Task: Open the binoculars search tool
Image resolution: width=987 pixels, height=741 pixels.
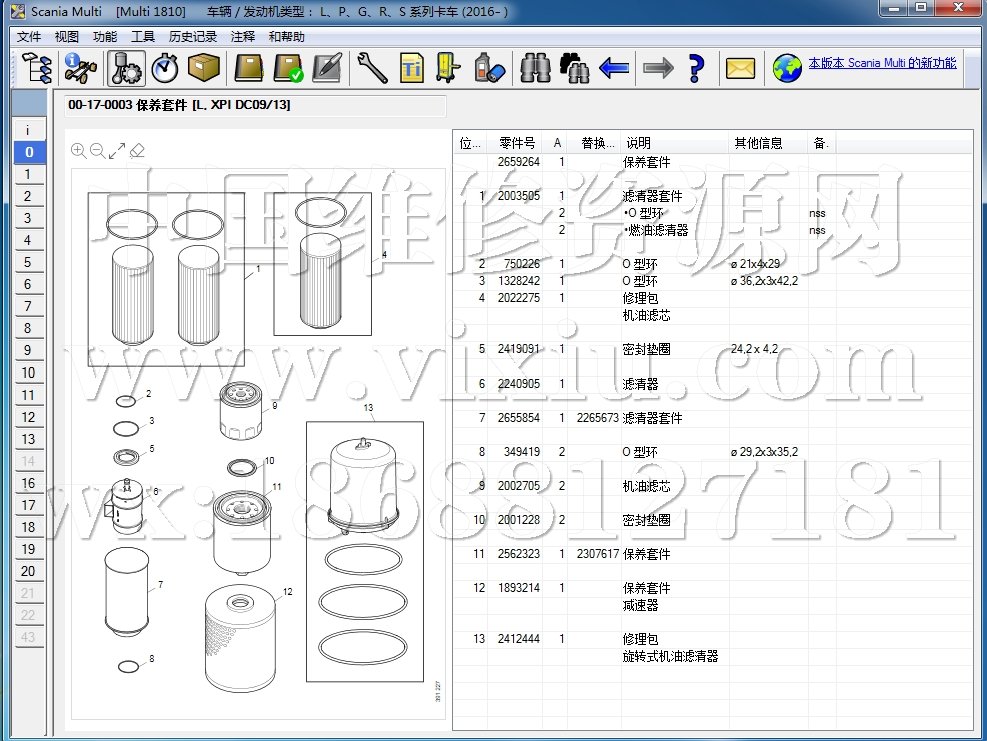Action: point(536,68)
